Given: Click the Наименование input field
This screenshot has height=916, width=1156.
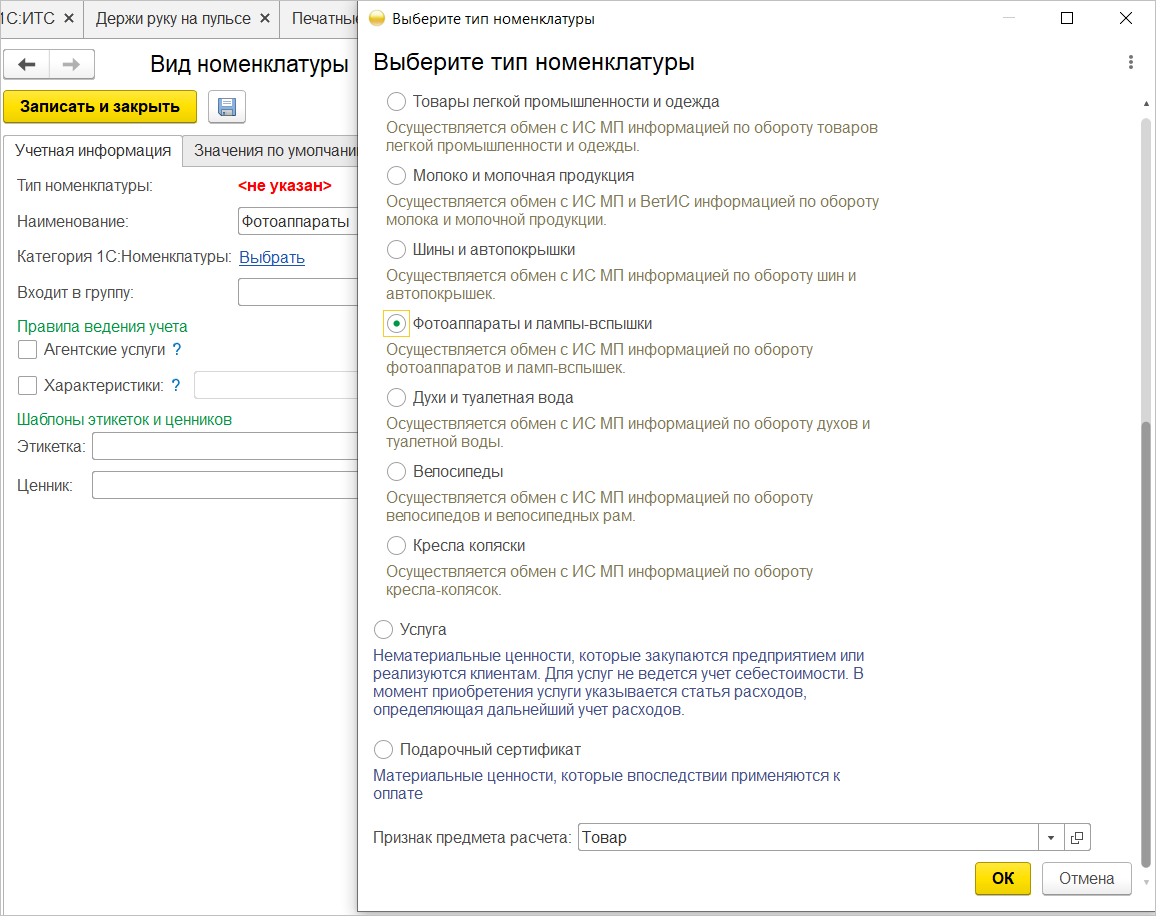Looking at the screenshot, I should coord(298,221).
